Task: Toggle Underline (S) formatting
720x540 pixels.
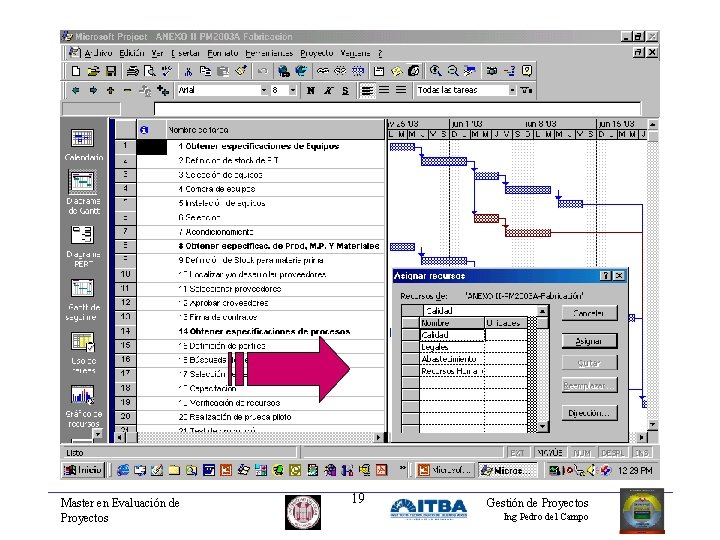Action: click(x=345, y=90)
